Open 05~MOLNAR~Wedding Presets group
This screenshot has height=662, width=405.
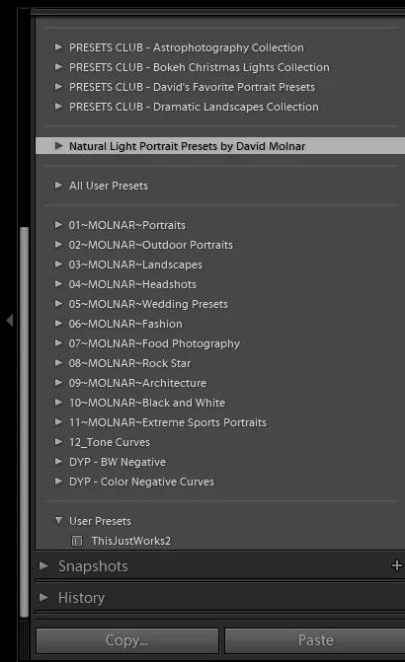coord(148,304)
